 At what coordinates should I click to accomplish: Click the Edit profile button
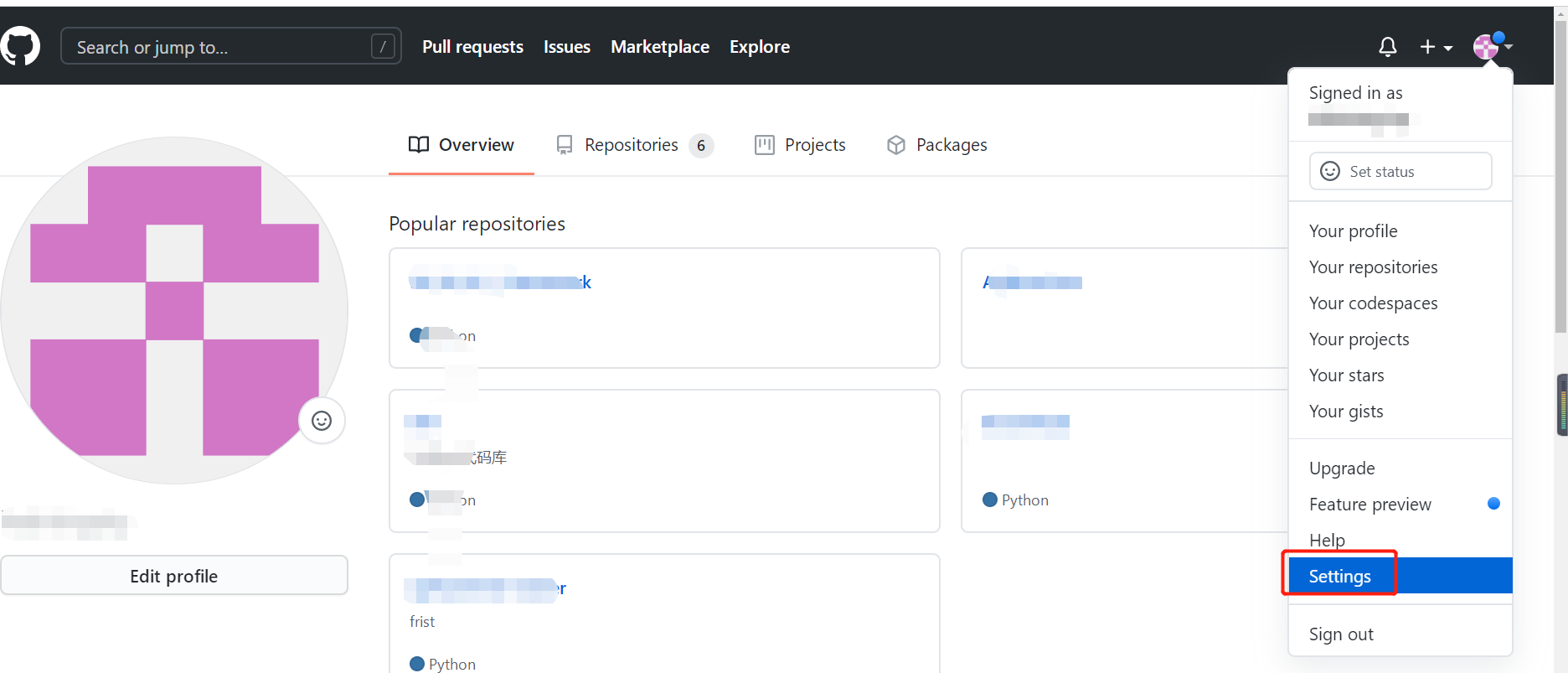(174, 576)
